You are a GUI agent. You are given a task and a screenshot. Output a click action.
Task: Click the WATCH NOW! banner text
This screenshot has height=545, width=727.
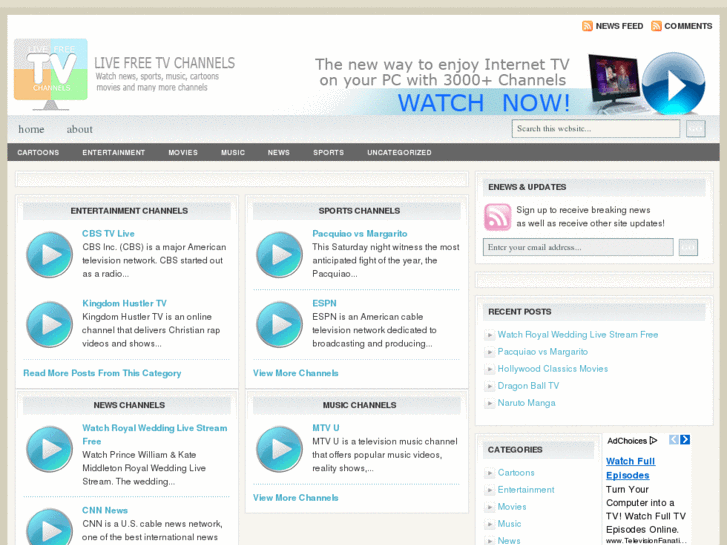pyautogui.click(x=484, y=103)
